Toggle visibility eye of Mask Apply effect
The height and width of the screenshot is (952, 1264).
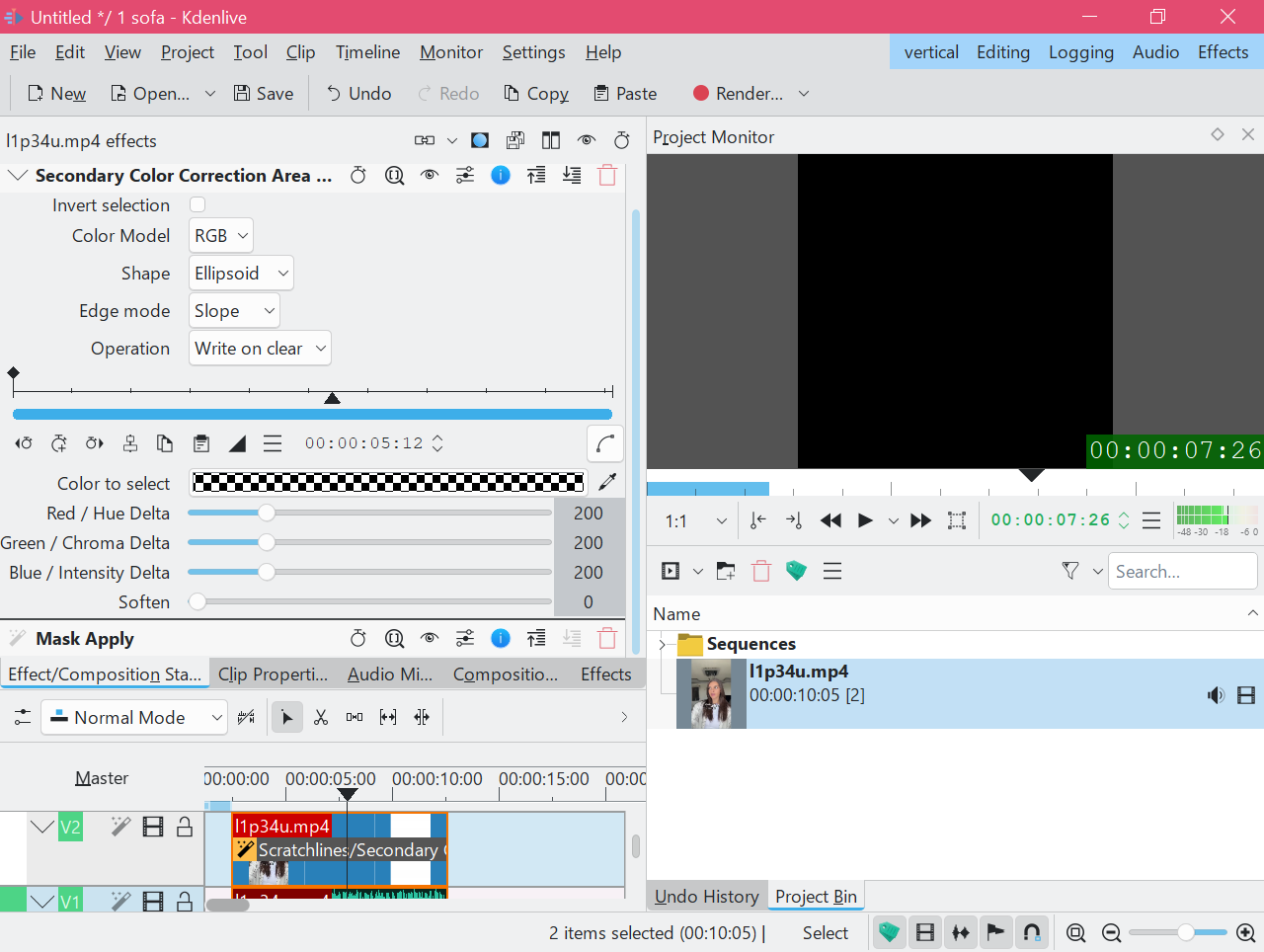(x=430, y=639)
